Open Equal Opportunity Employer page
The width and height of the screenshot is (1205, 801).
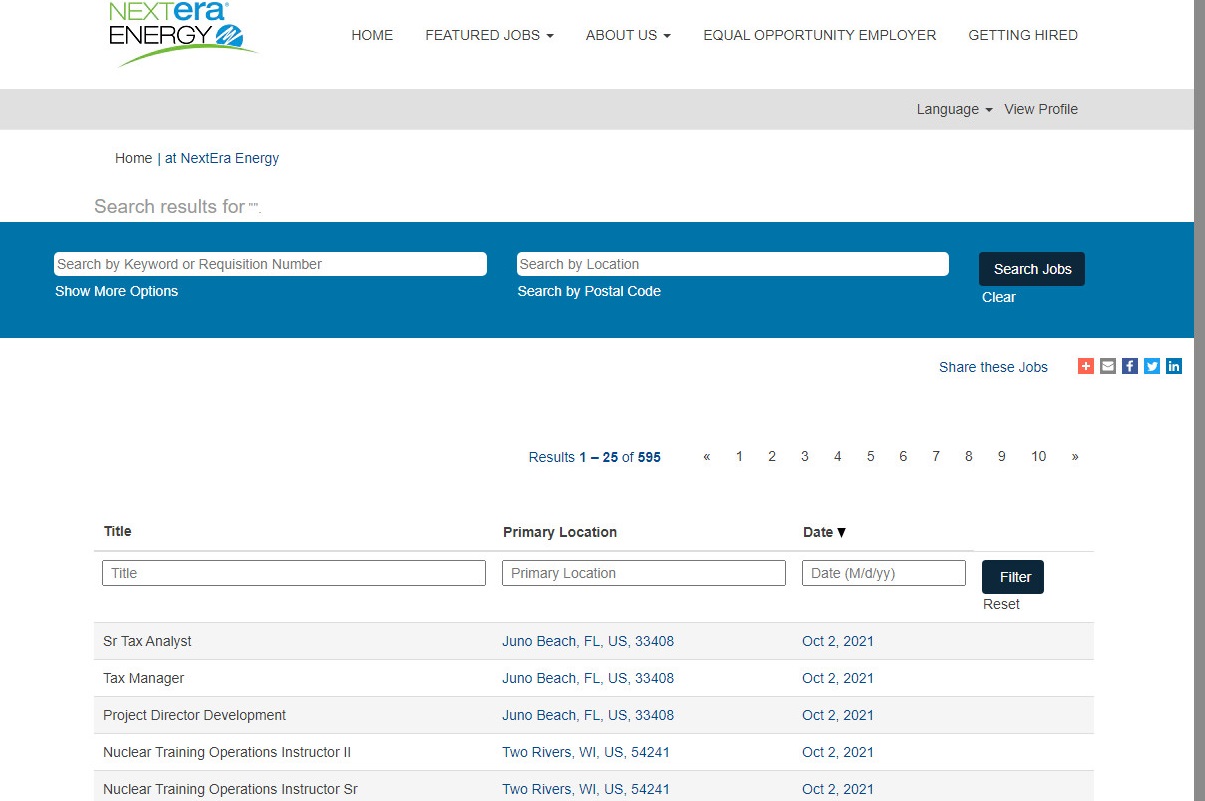point(819,35)
